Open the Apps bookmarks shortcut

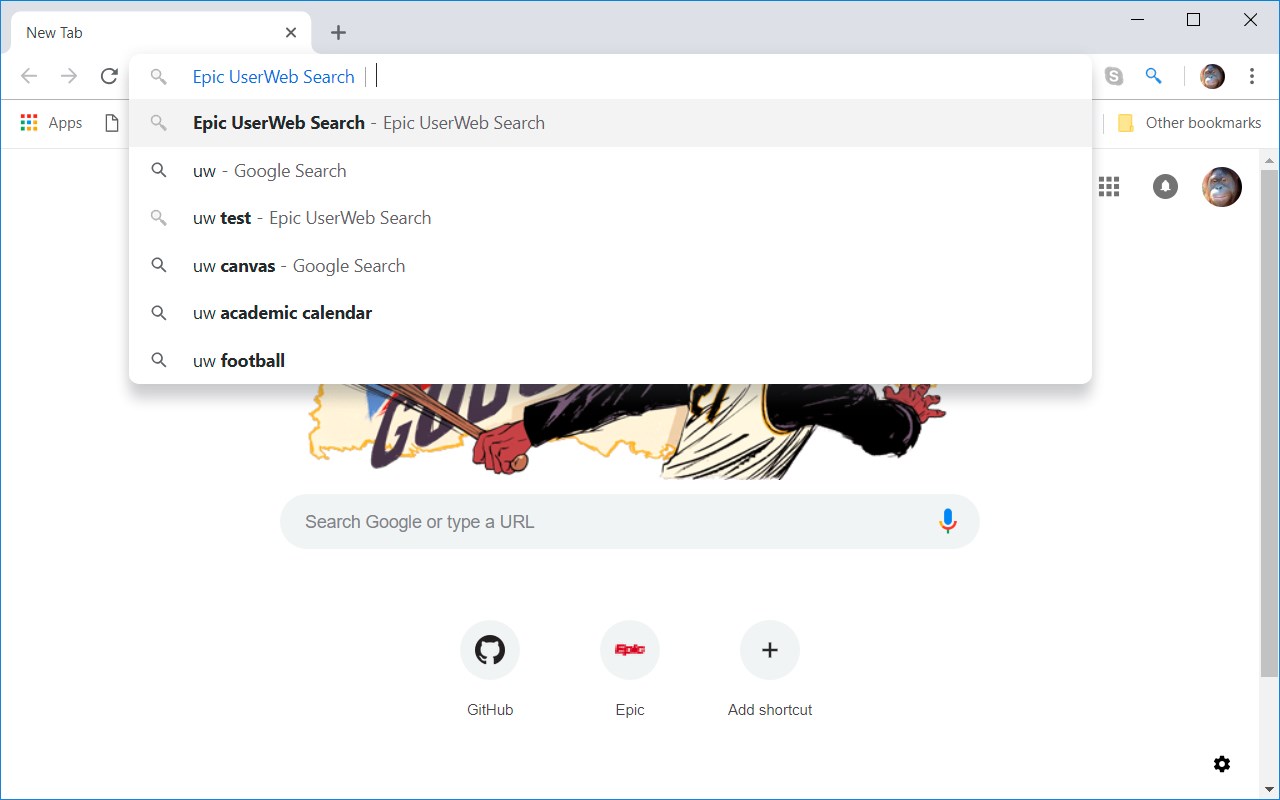(x=51, y=123)
